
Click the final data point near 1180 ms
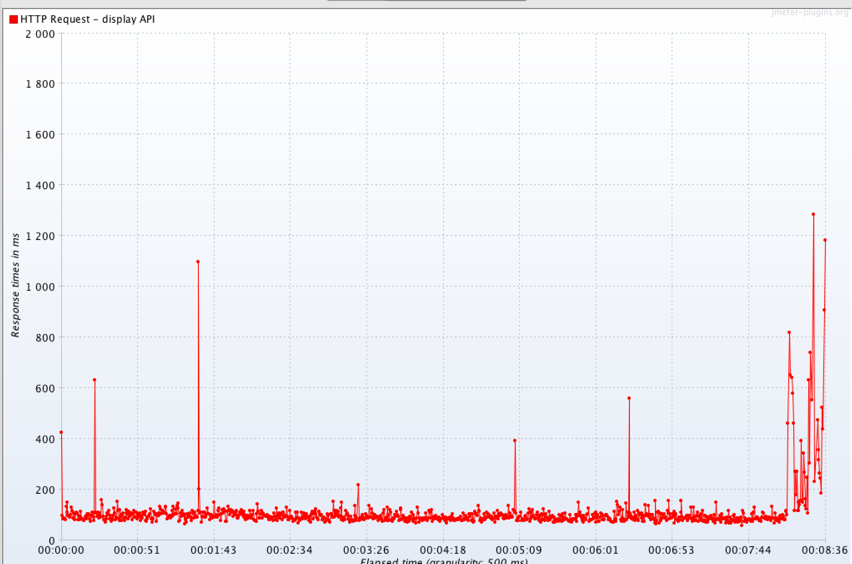[x=825, y=240]
